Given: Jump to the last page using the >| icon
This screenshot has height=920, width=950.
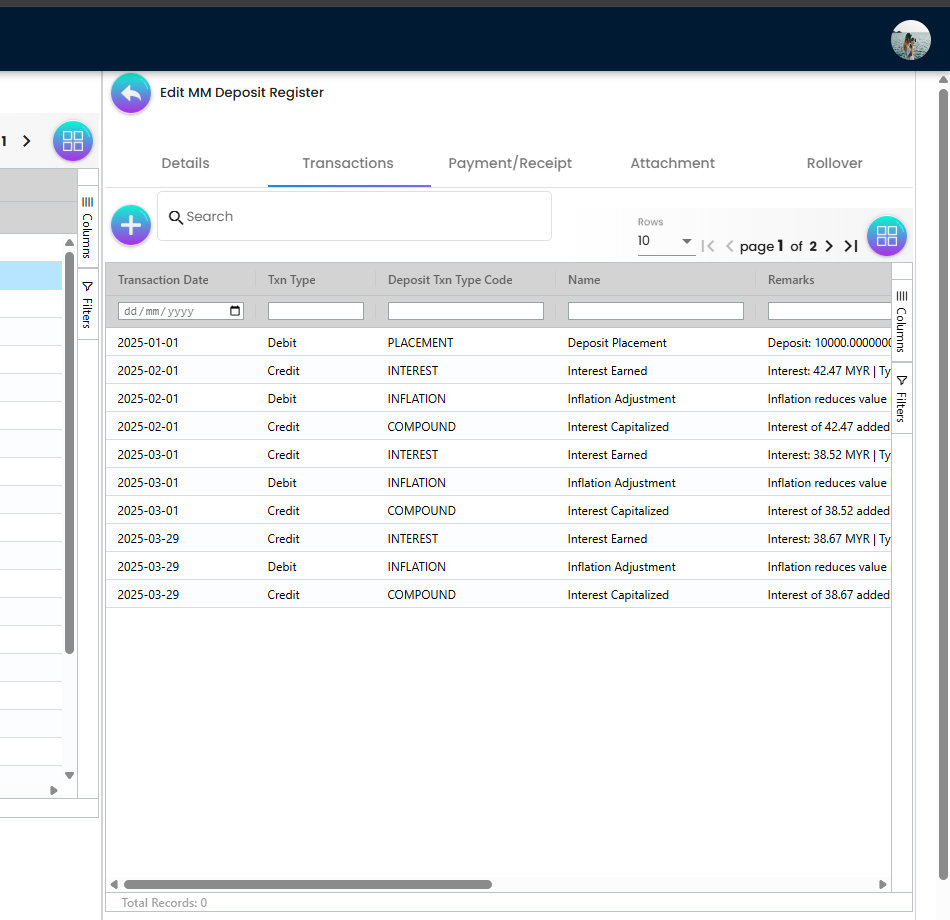Looking at the screenshot, I should pyautogui.click(x=850, y=245).
